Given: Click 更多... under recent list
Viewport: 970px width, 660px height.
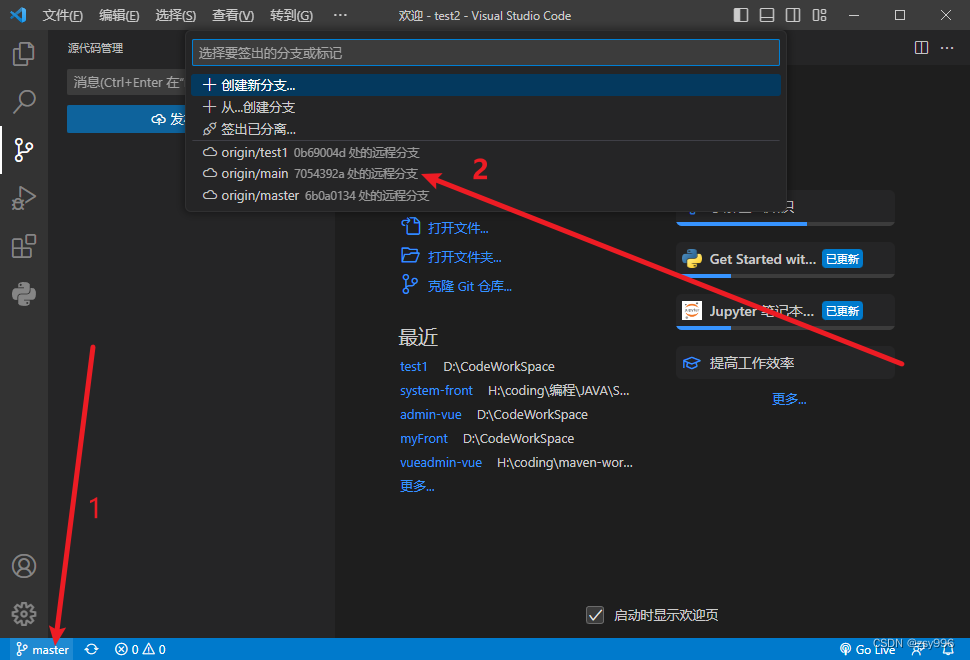Looking at the screenshot, I should [417, 486].
